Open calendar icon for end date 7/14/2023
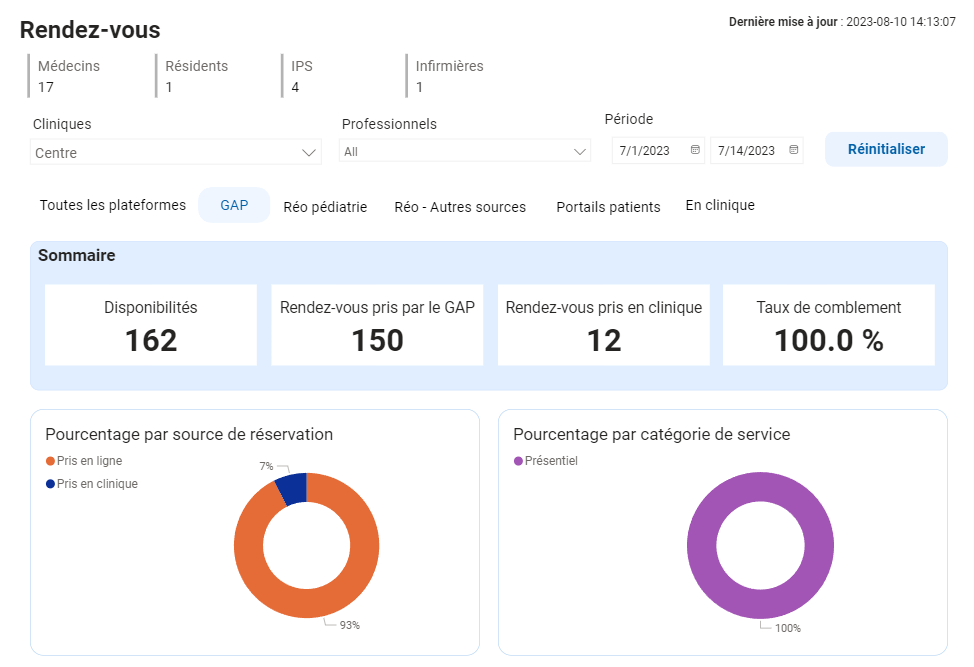The width and height of the screenshot is (974, 667). coord(794,150)
